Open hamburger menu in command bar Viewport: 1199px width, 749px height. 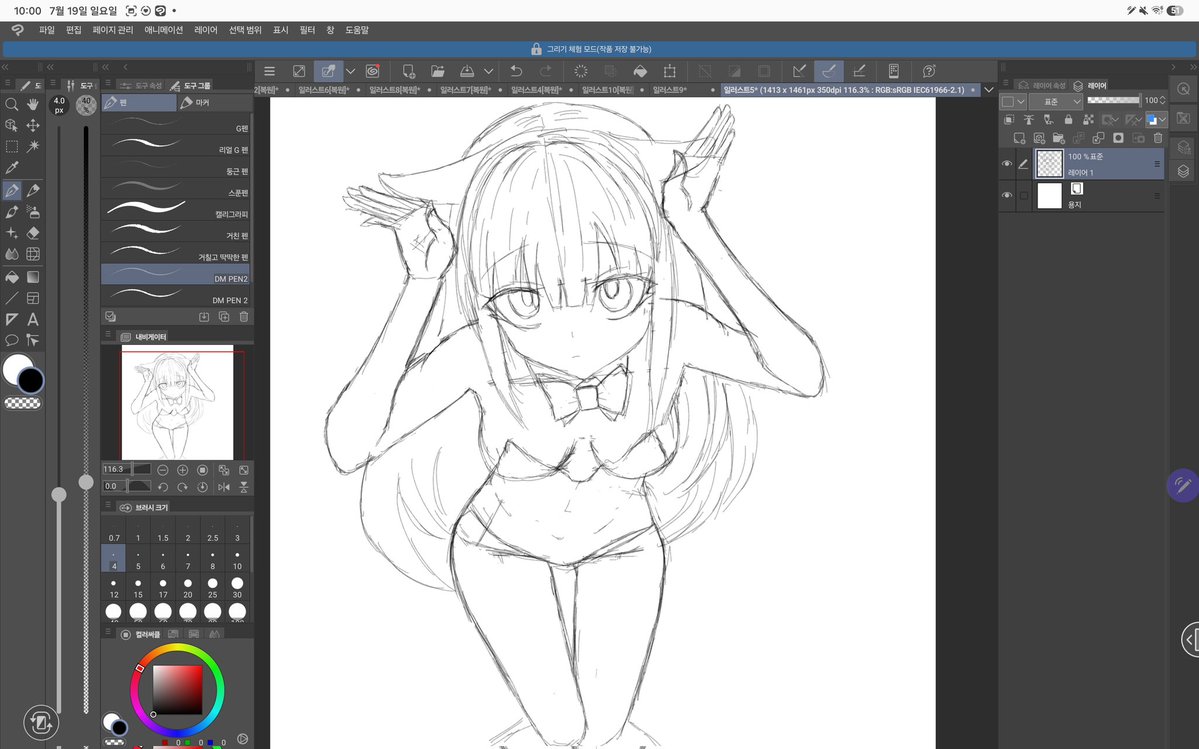tap(269, 71)
